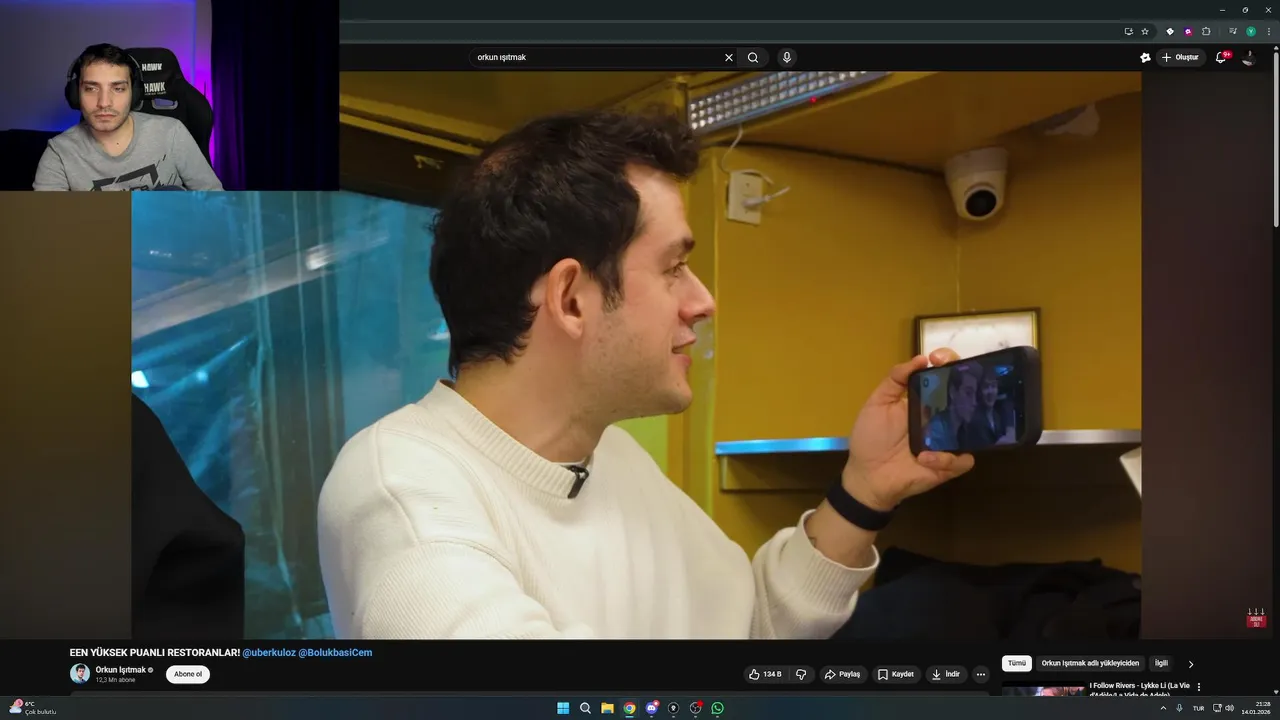Click the '12,3 Mn abone' subscriber count
Screen dimensions: 1280x720
(115, 680)
